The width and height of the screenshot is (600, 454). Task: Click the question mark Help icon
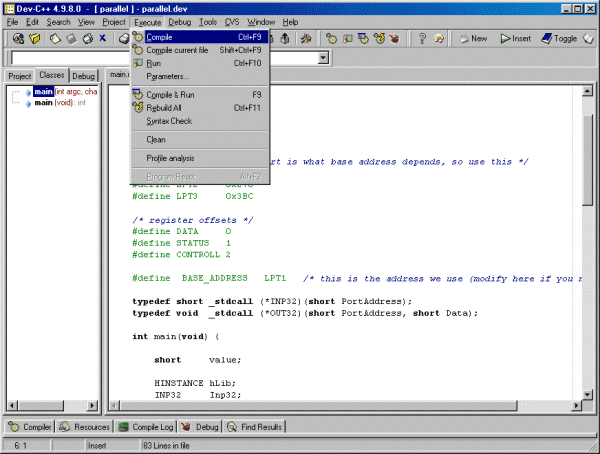422,38
